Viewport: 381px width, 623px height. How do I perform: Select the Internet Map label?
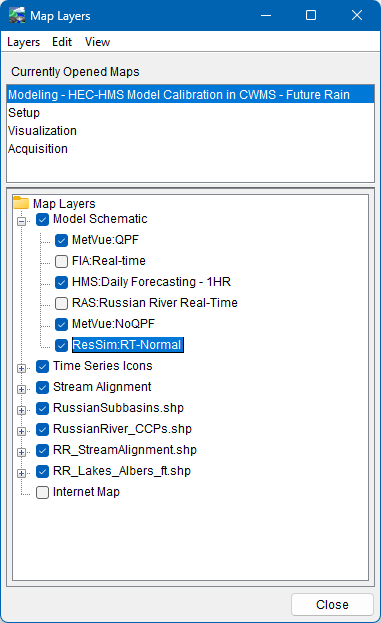[86, 492]
